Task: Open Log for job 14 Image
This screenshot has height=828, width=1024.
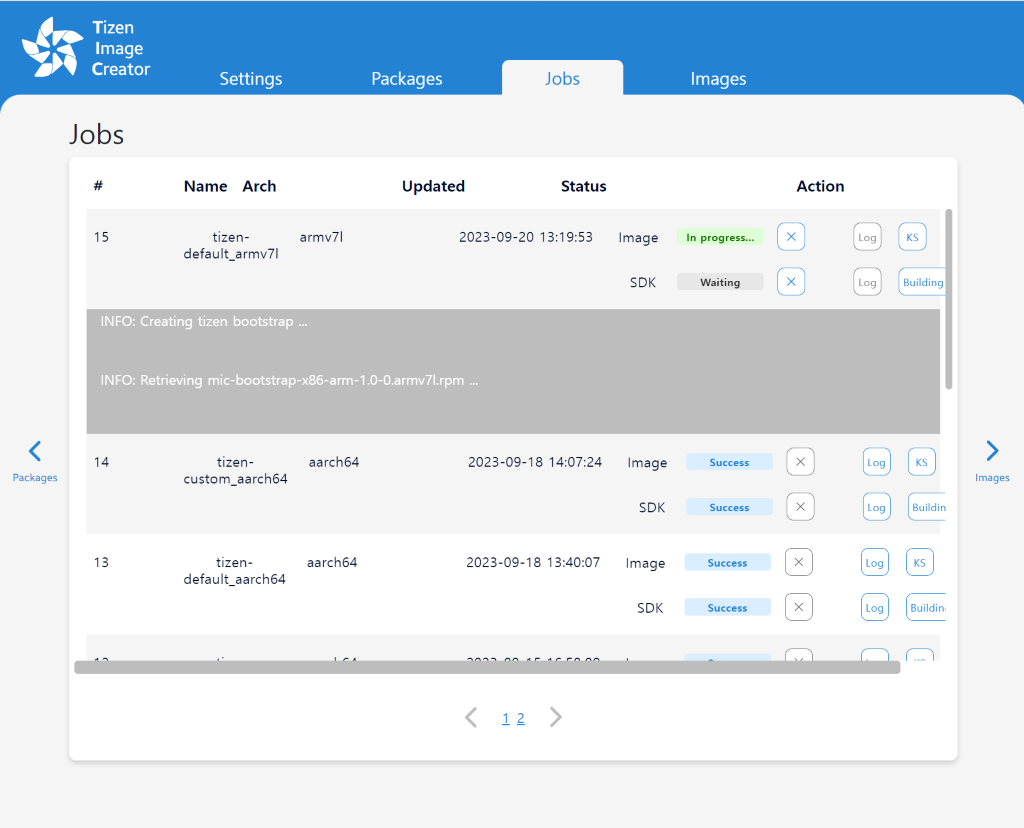Action: click(x=876, y=462)
